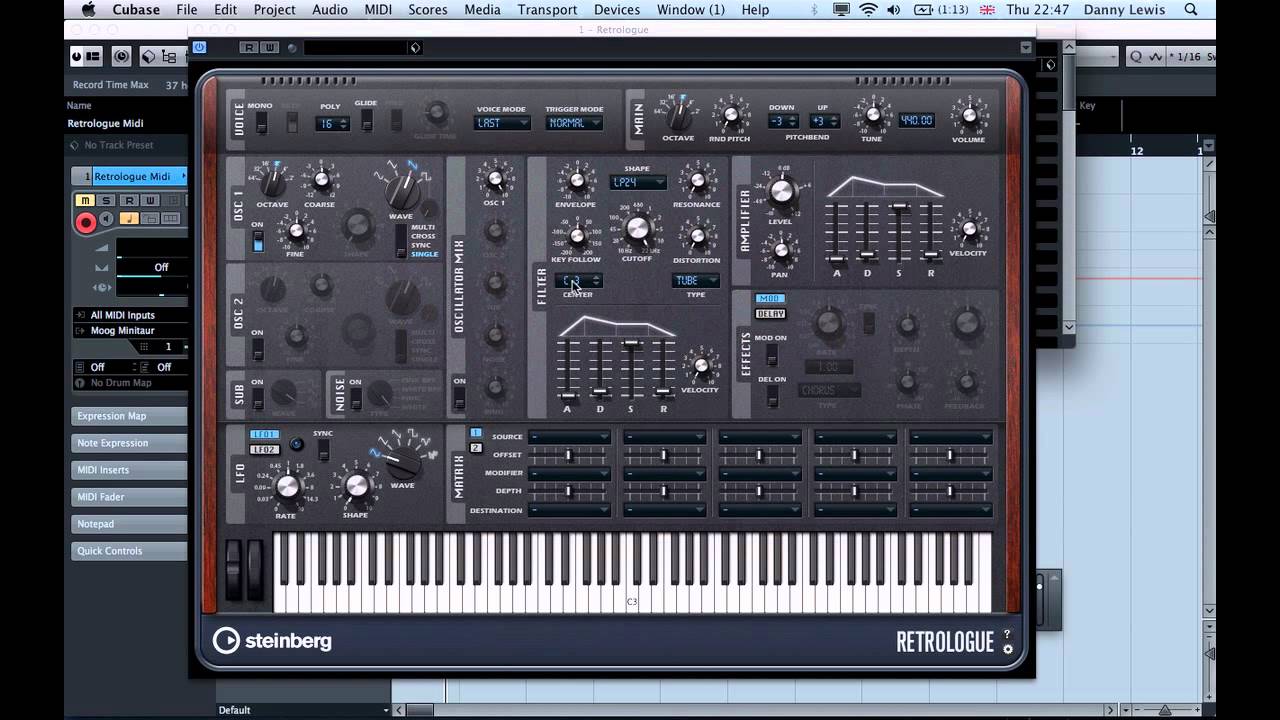Click the track monitor speaker button
1280x720 pixels.
click(107, 219)
